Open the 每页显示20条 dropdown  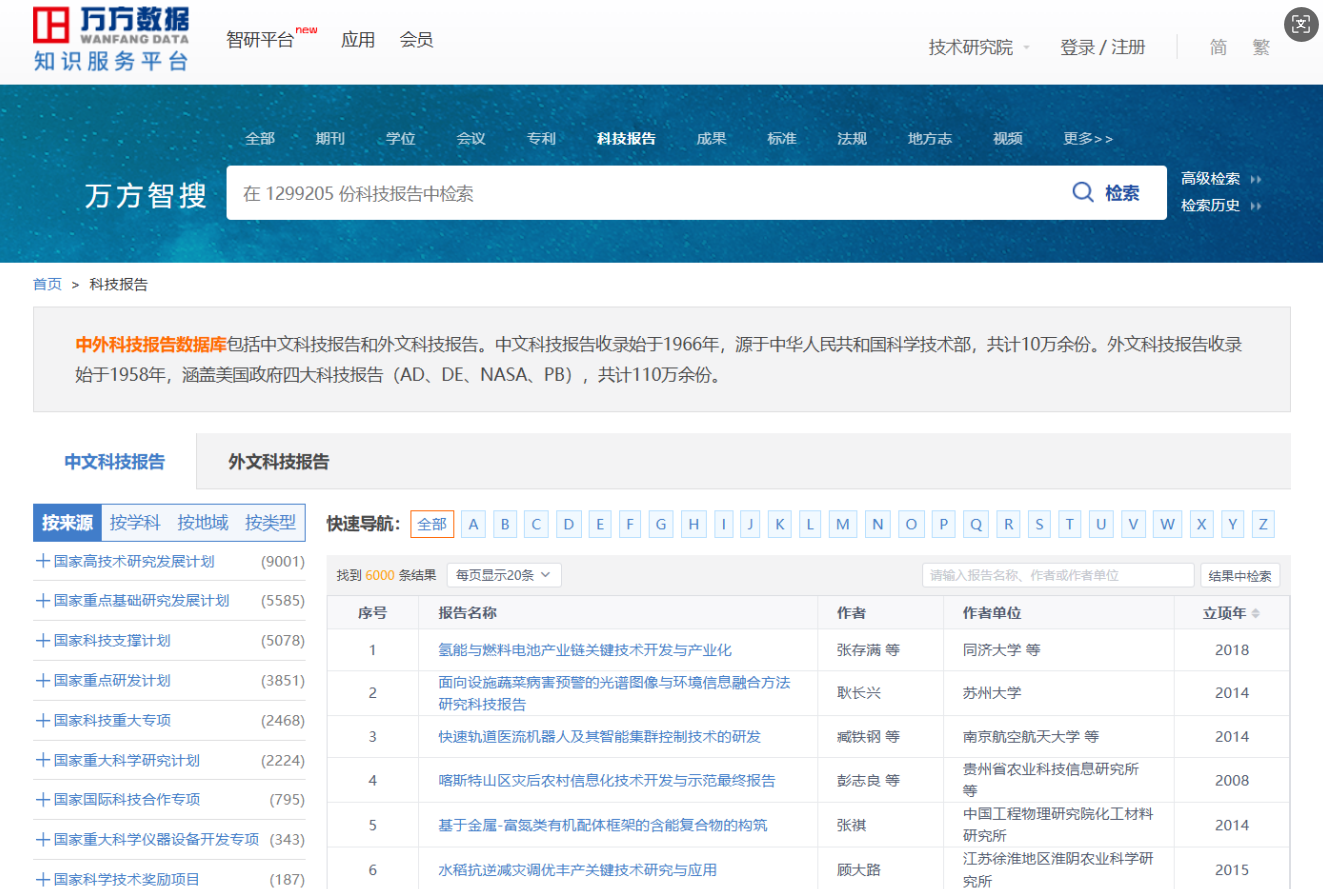(504, 575)
